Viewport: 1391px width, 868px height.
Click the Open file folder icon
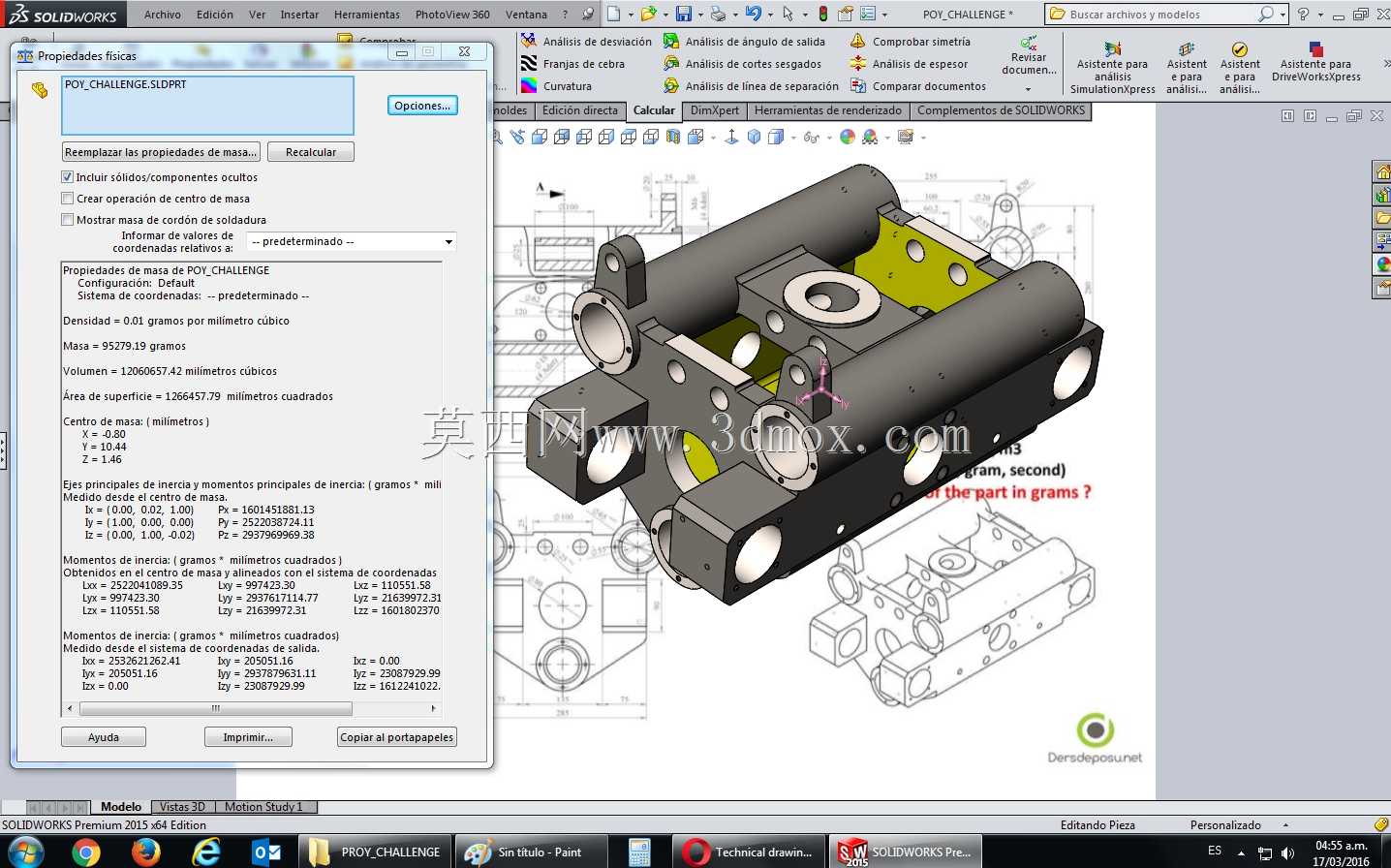click(648, 14)
